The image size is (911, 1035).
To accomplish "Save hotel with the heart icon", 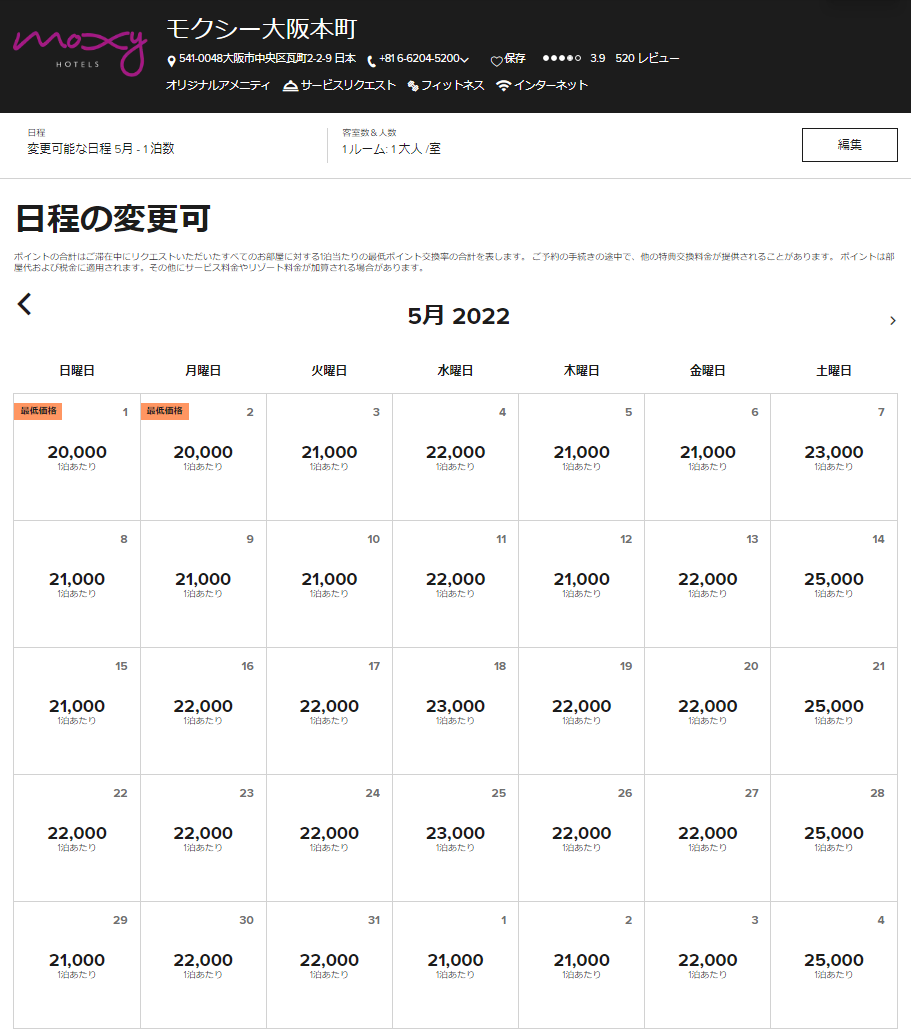I will [496, 61].
